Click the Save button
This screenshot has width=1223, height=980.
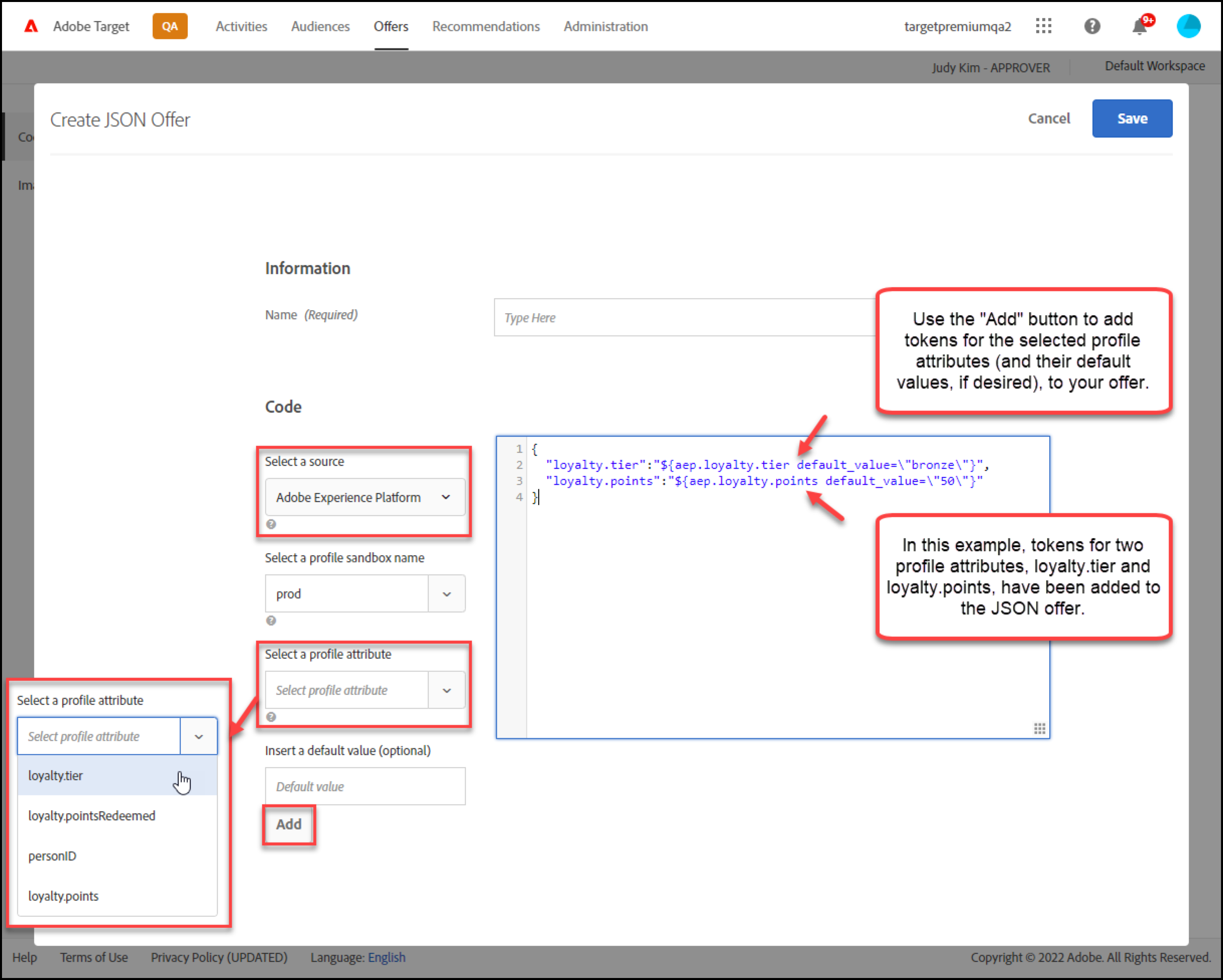[1132, 118]
